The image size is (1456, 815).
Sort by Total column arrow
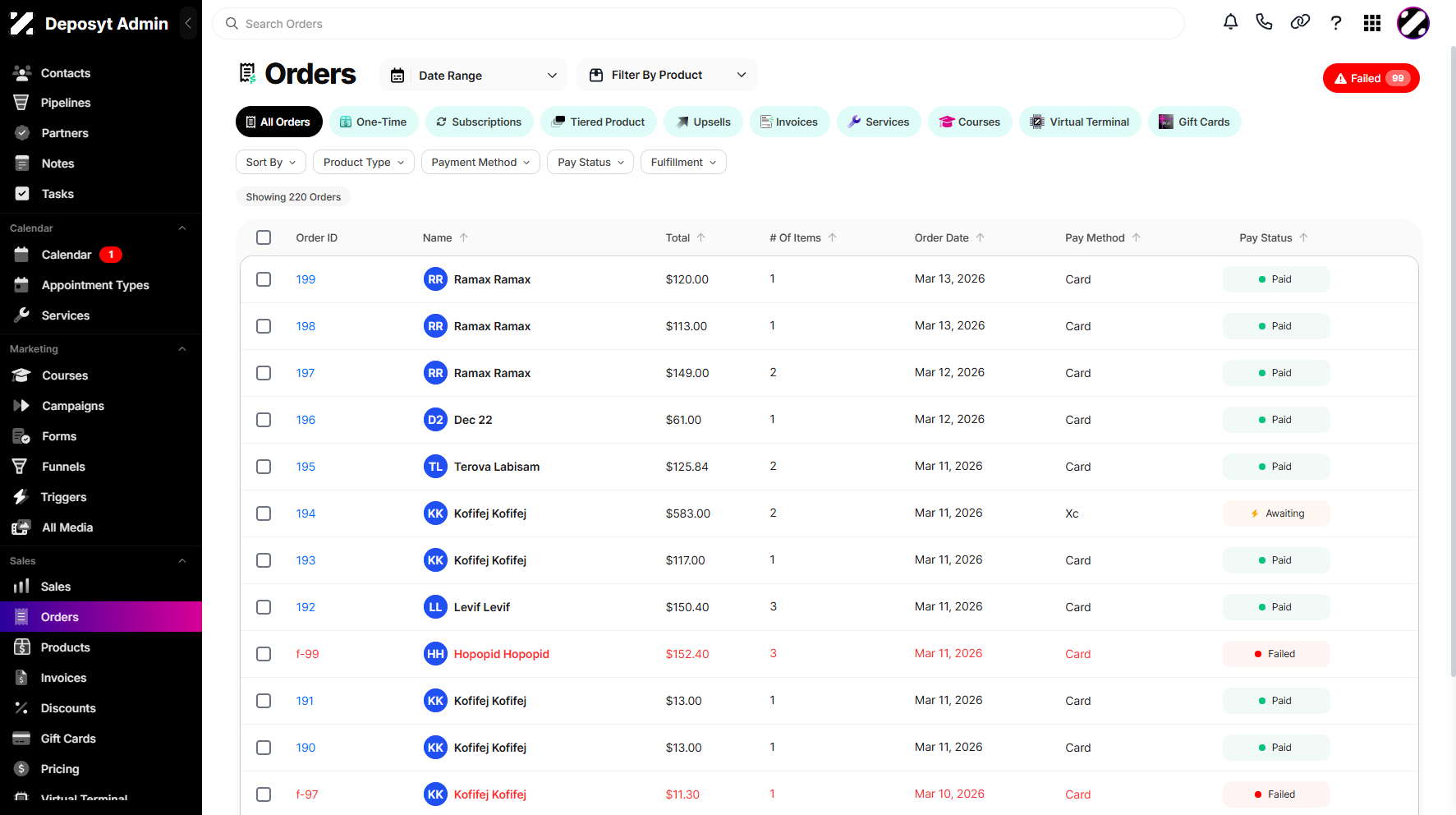point(701,237)
